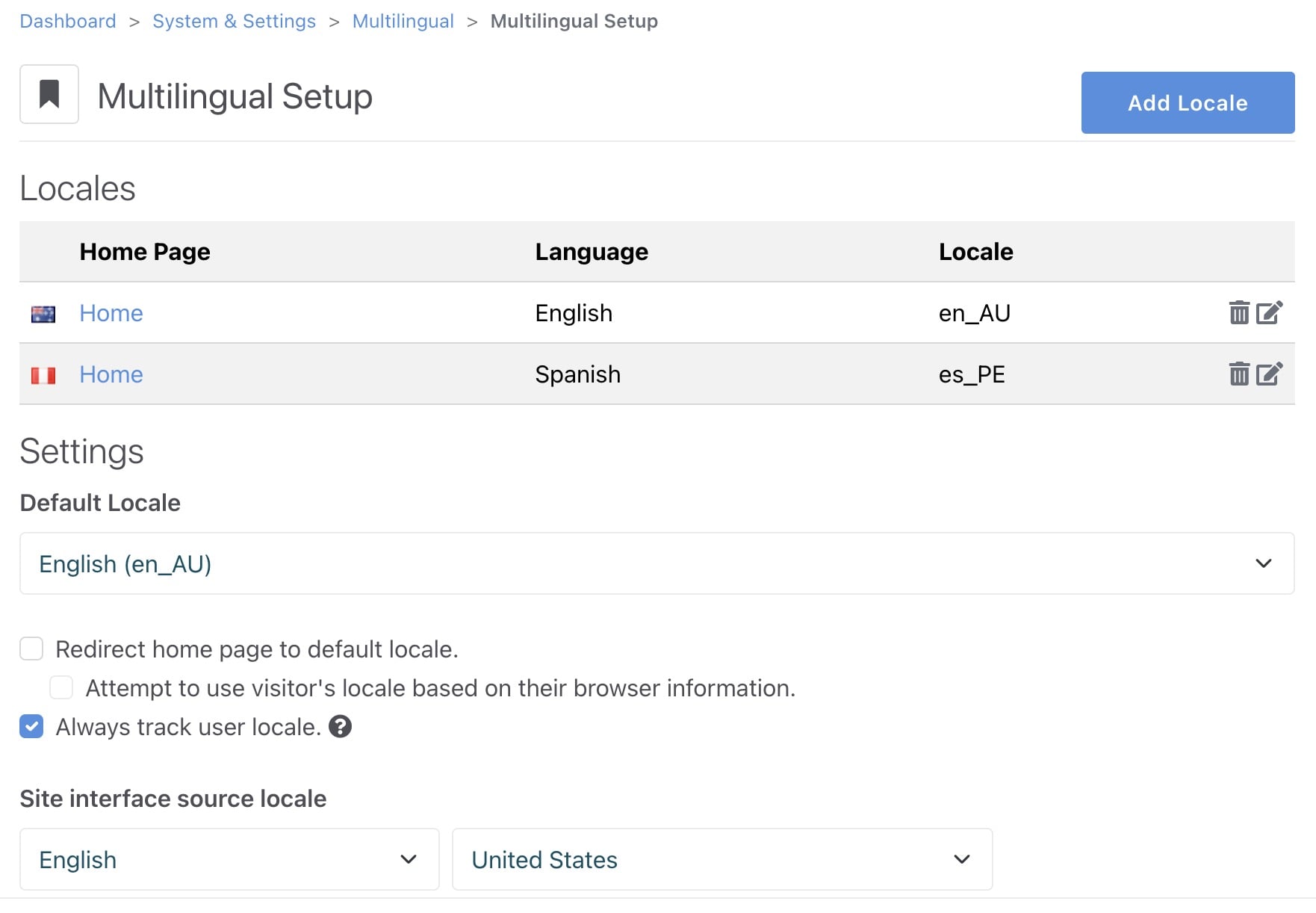The height and width of the screenshot is (913, 1316).
Task: Delete the Spanish es_PE locale
Action: tap(1238, 374)
